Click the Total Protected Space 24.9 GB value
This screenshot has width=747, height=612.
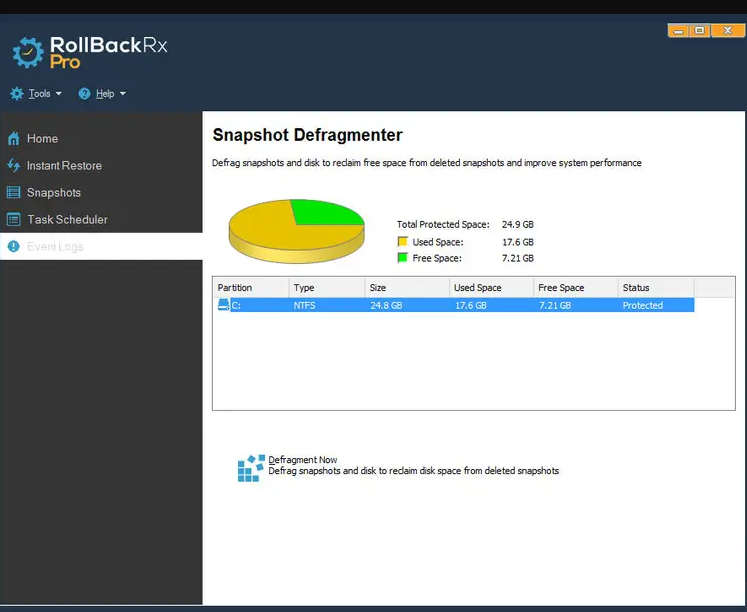(518, 224)
